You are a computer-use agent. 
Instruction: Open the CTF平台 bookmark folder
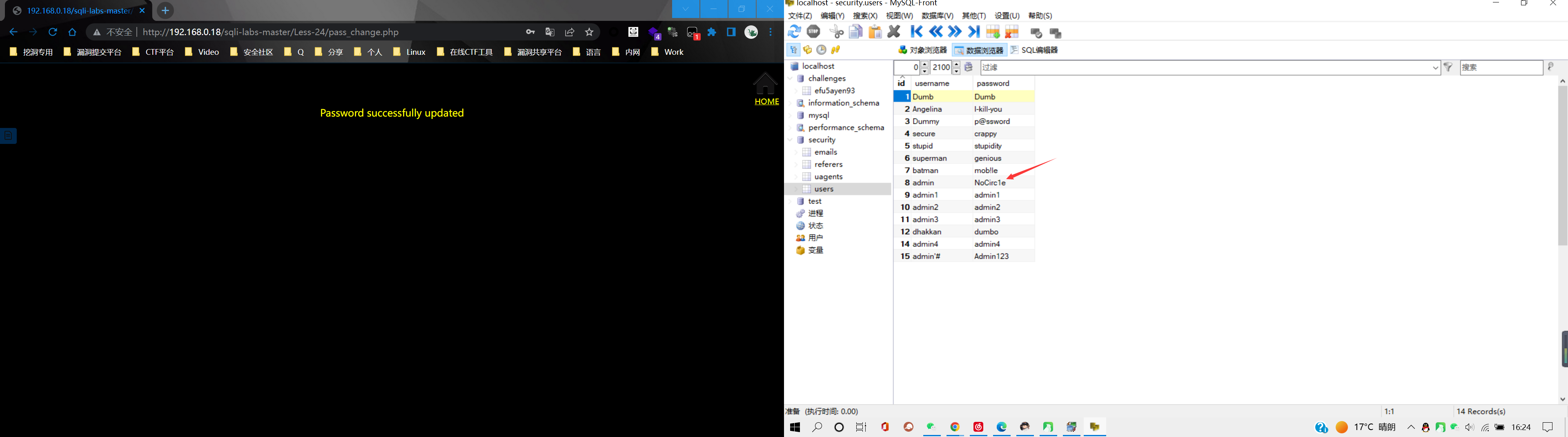coord(154,52)
